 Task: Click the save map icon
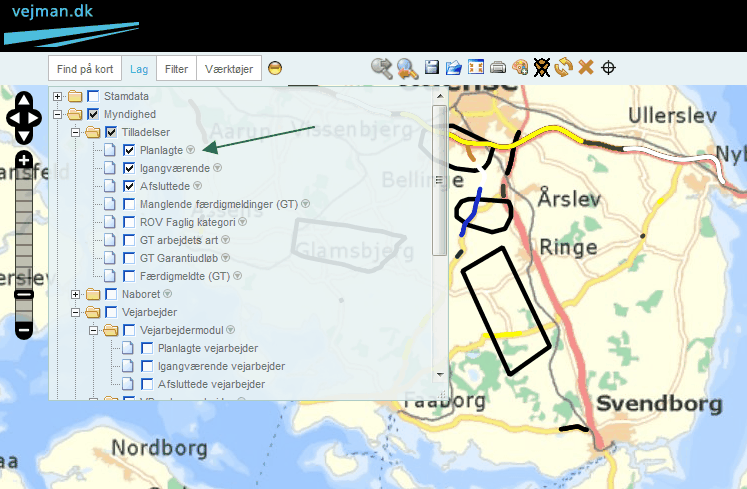[432, 68]
